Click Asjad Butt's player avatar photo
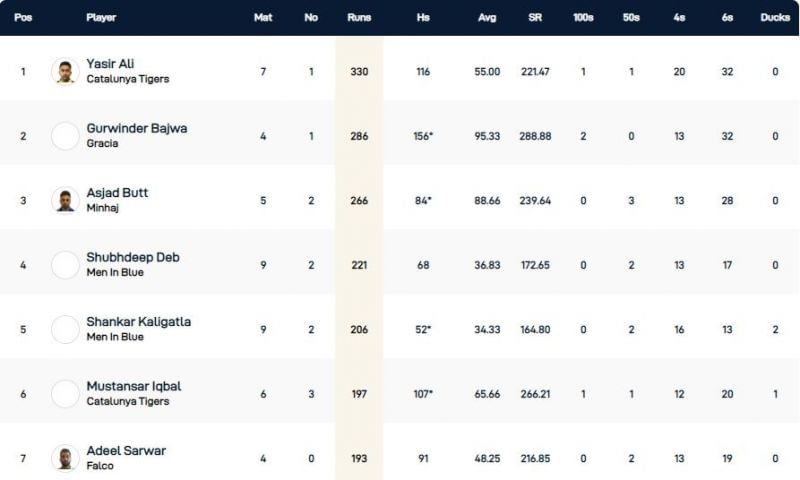The width and height of the screenshot is (800, 480). 65,200
